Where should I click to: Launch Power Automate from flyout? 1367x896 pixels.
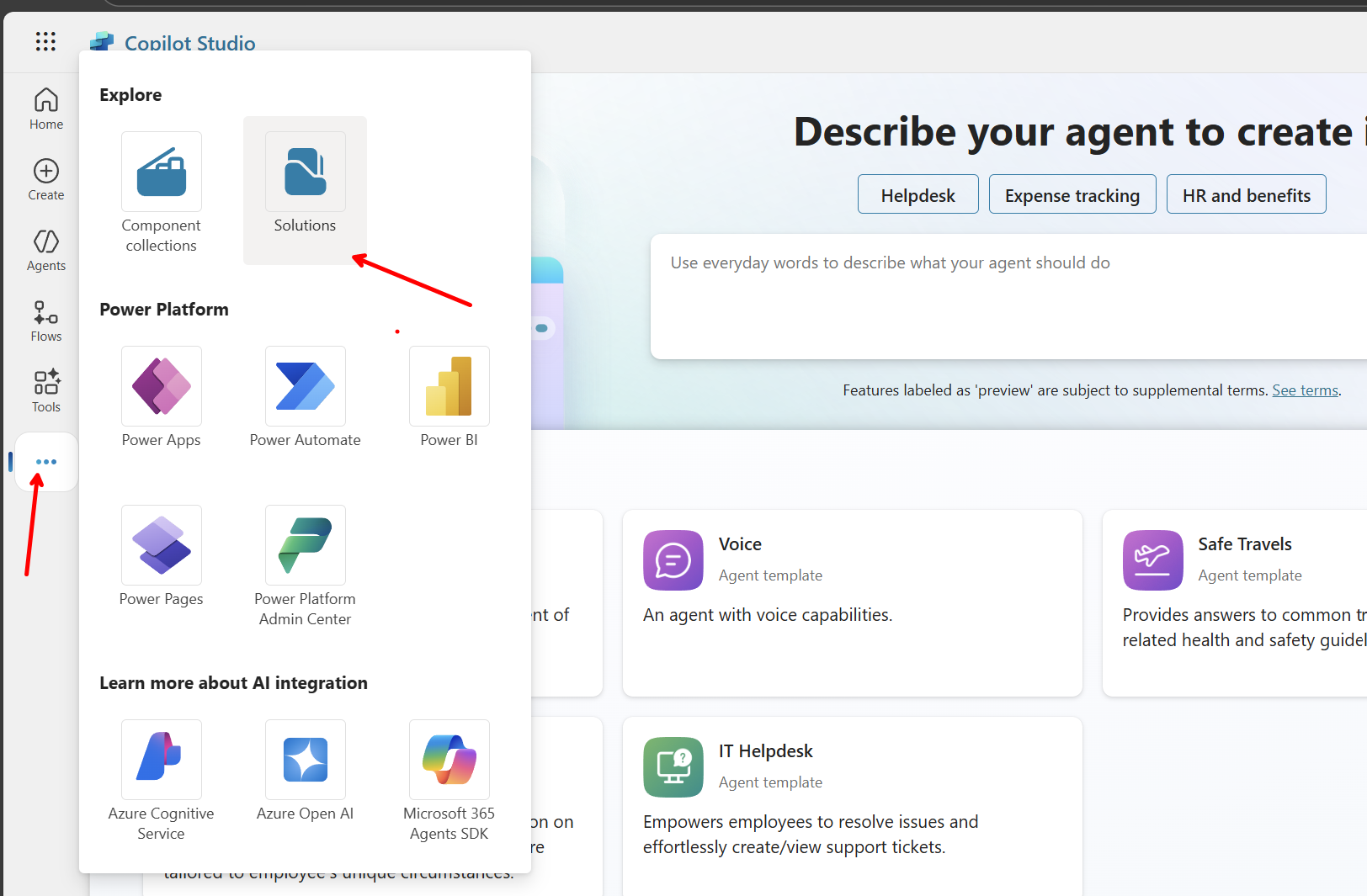pos(305,387)
